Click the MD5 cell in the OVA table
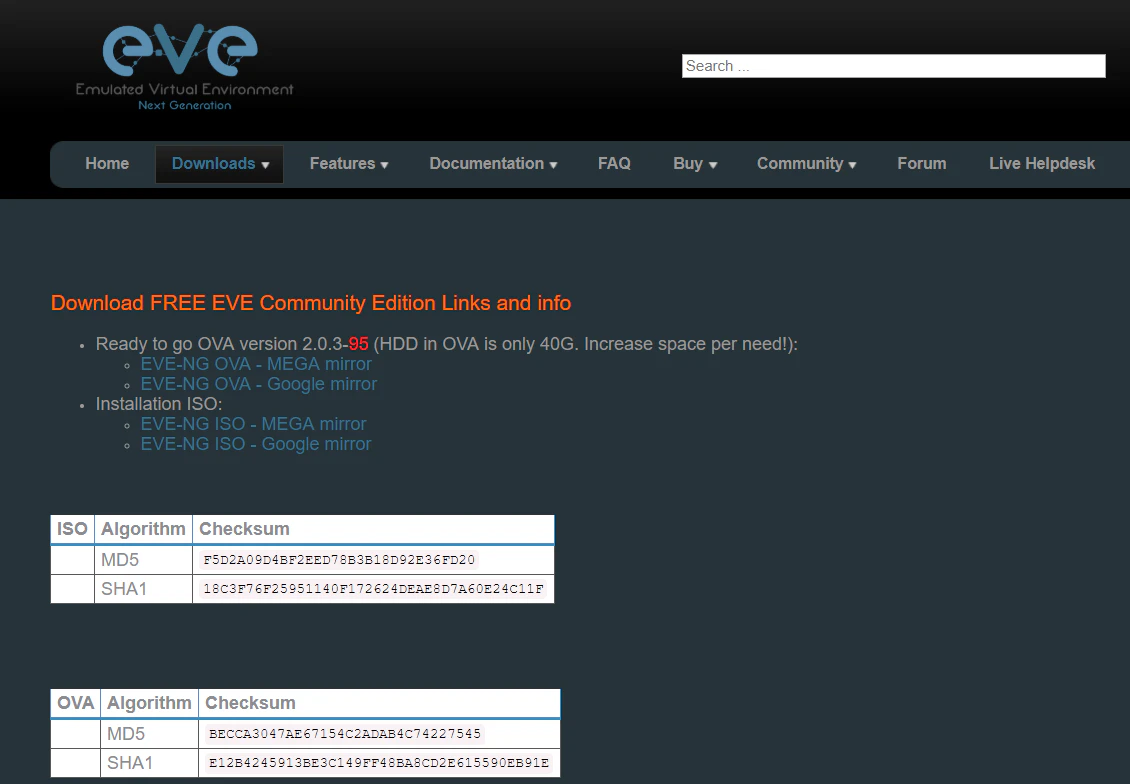1130x784 pixels. pos(149,734)
